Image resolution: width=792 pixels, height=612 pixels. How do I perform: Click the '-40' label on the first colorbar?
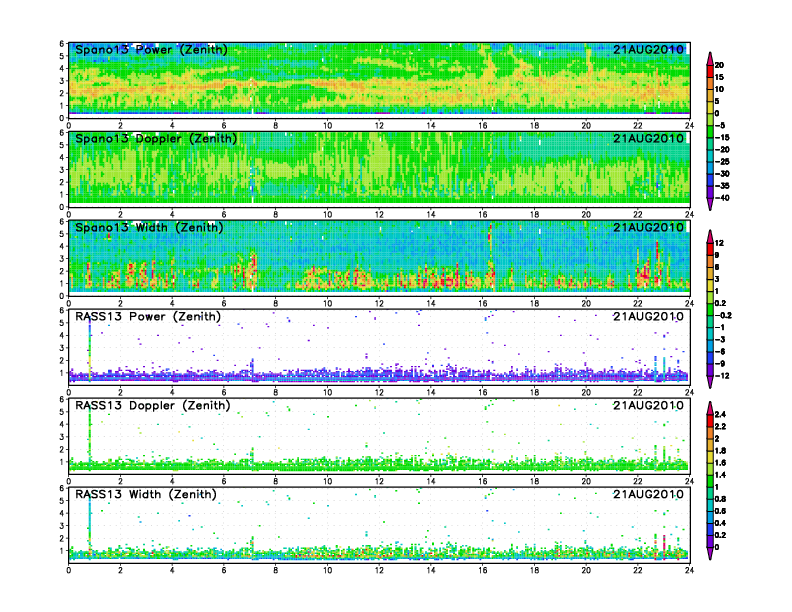722,198
